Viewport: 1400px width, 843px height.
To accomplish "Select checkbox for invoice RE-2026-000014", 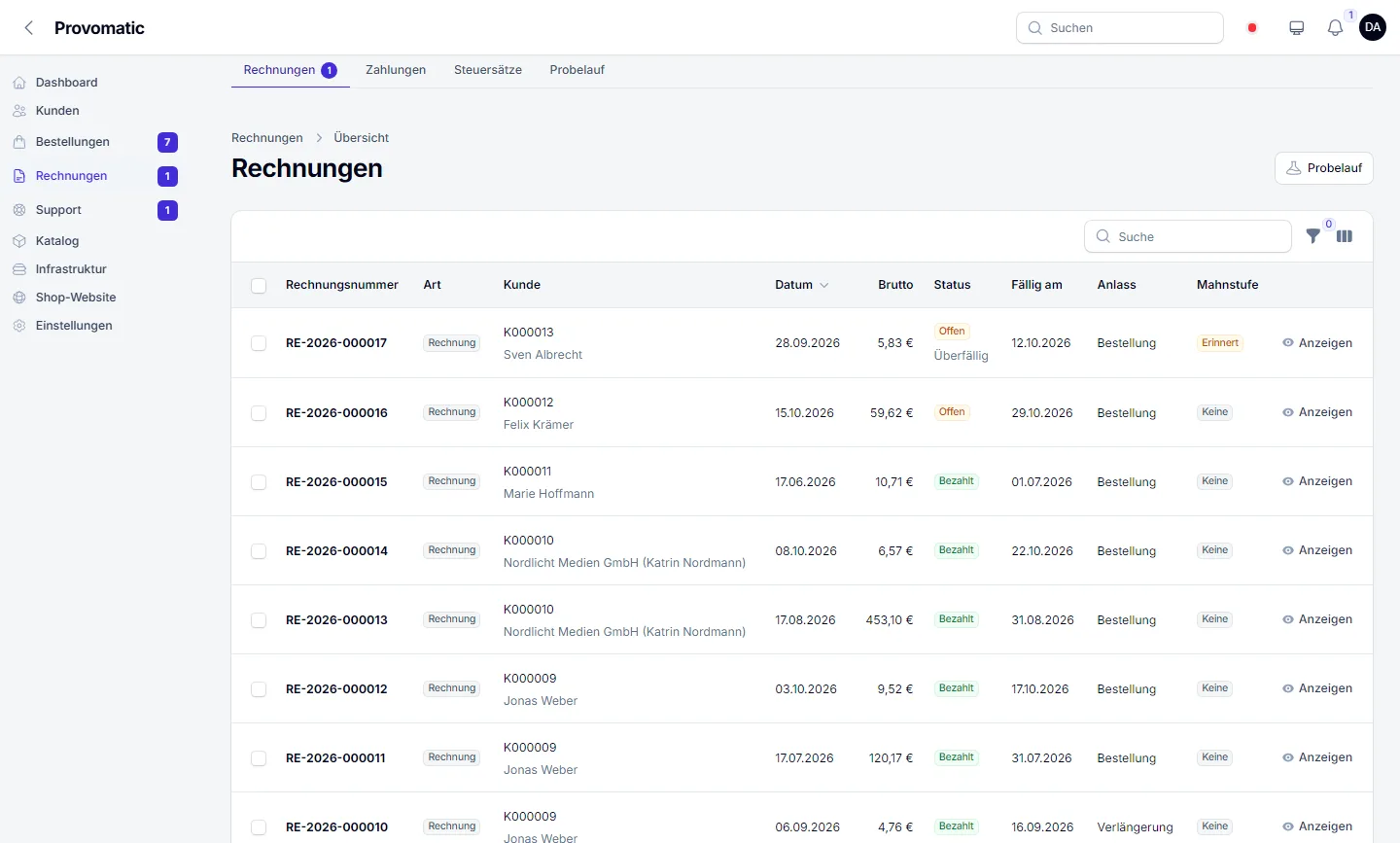I will pos(259,551).
